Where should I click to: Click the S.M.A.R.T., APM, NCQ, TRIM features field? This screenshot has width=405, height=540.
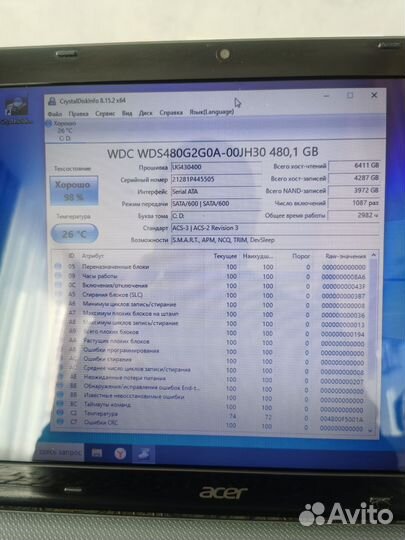pos(275,240)
